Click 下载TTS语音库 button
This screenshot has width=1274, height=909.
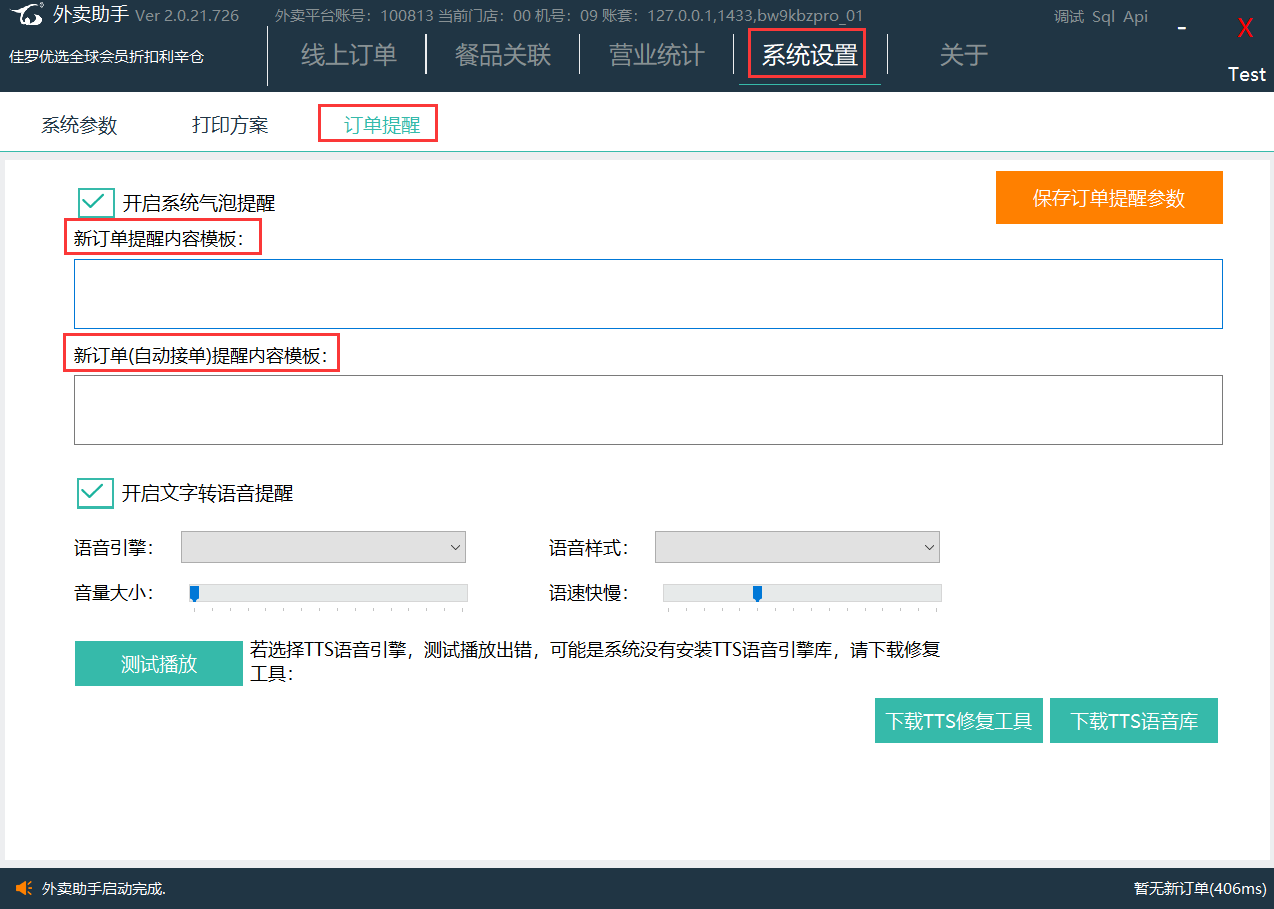1133,721
